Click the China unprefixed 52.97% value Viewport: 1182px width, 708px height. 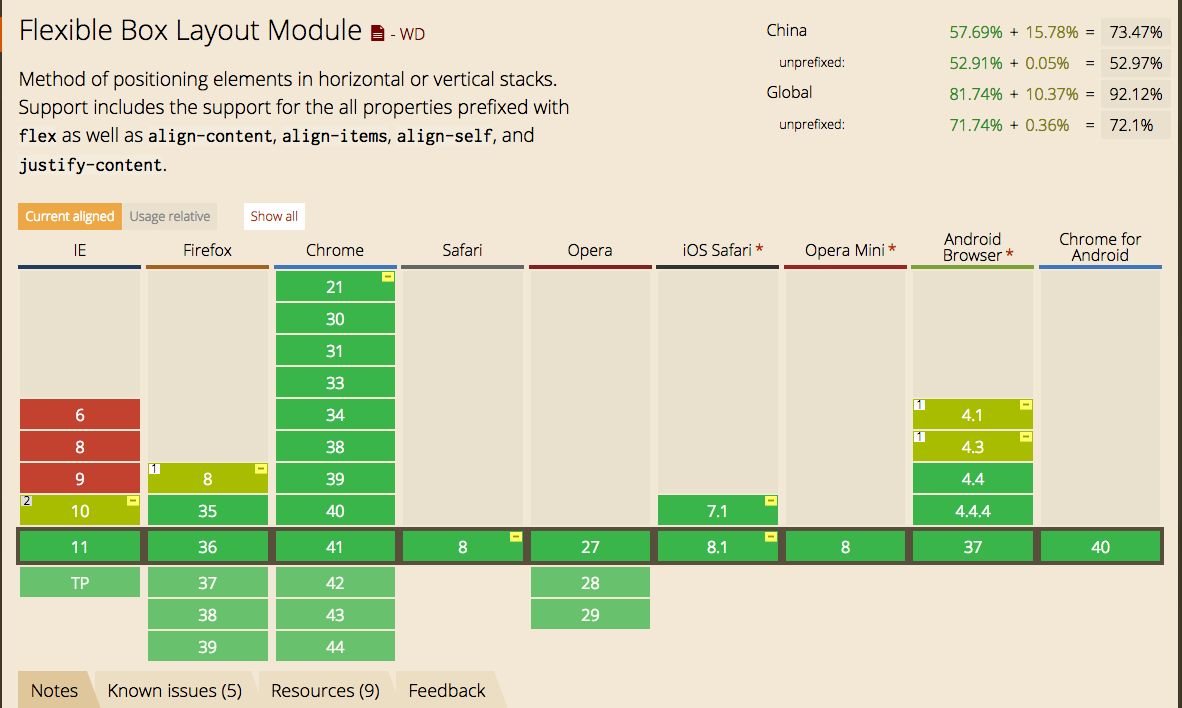[x=1135, y=63]
